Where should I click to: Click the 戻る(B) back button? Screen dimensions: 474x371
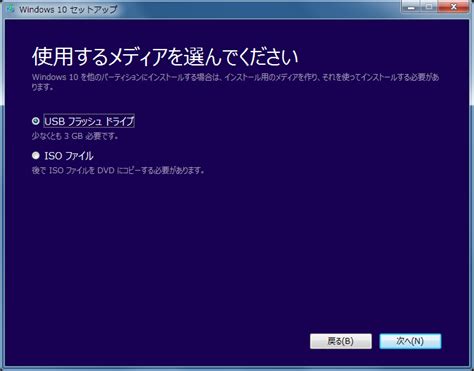(341, 341)
